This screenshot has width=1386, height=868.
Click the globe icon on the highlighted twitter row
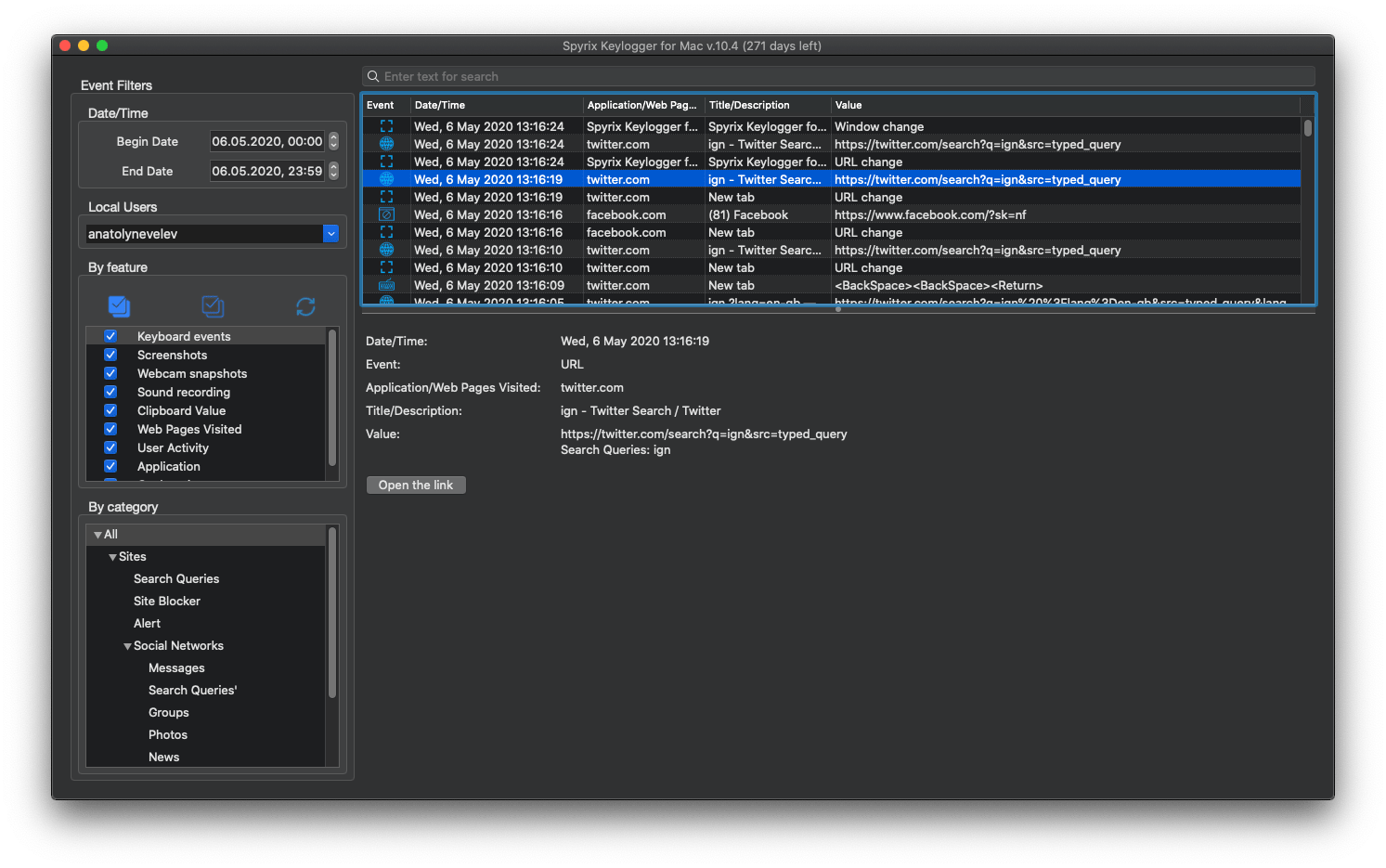(x=386, y=179)
